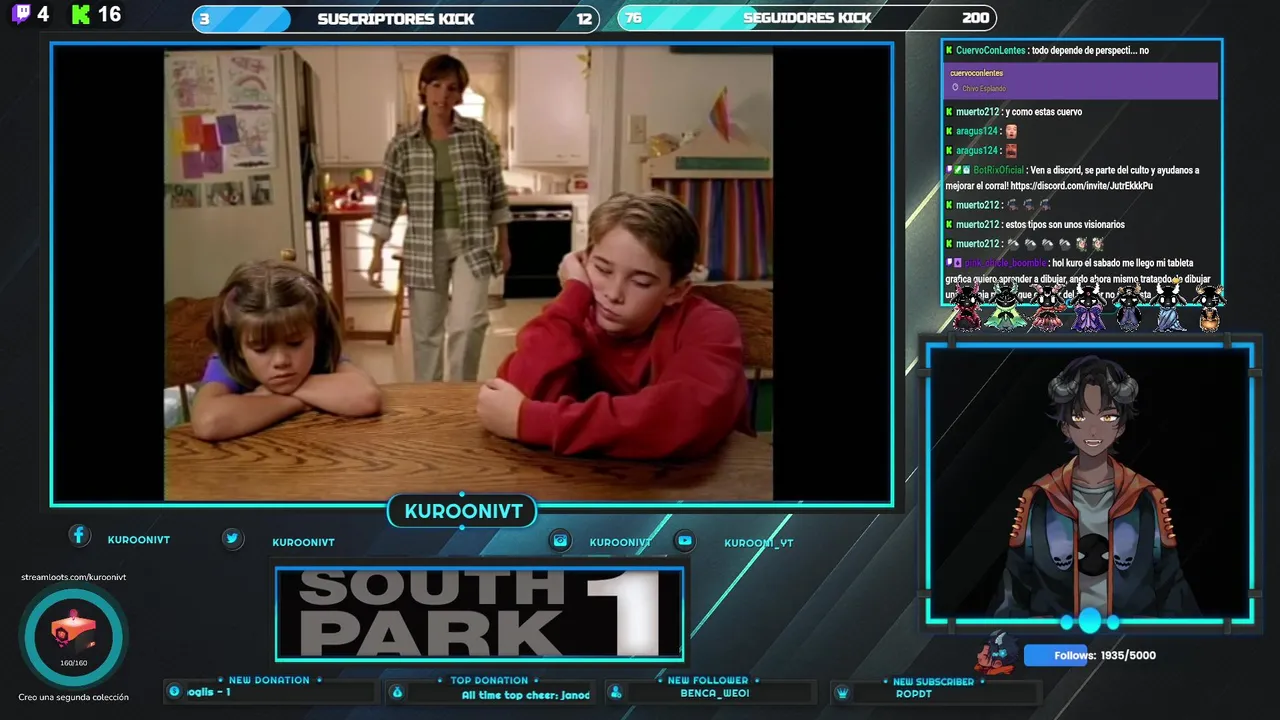Click the Facebook icon next to KUROONIVT
Viewport: 1280px width, 720px height.
click(79, 536)
